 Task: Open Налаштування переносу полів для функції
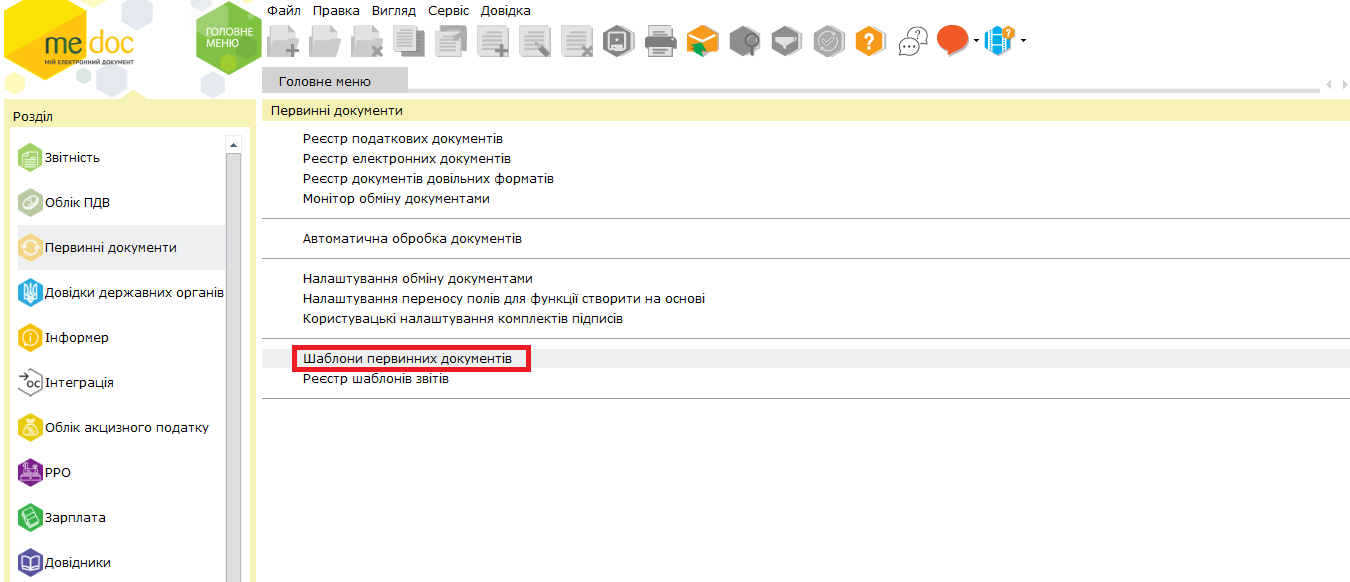504,298
